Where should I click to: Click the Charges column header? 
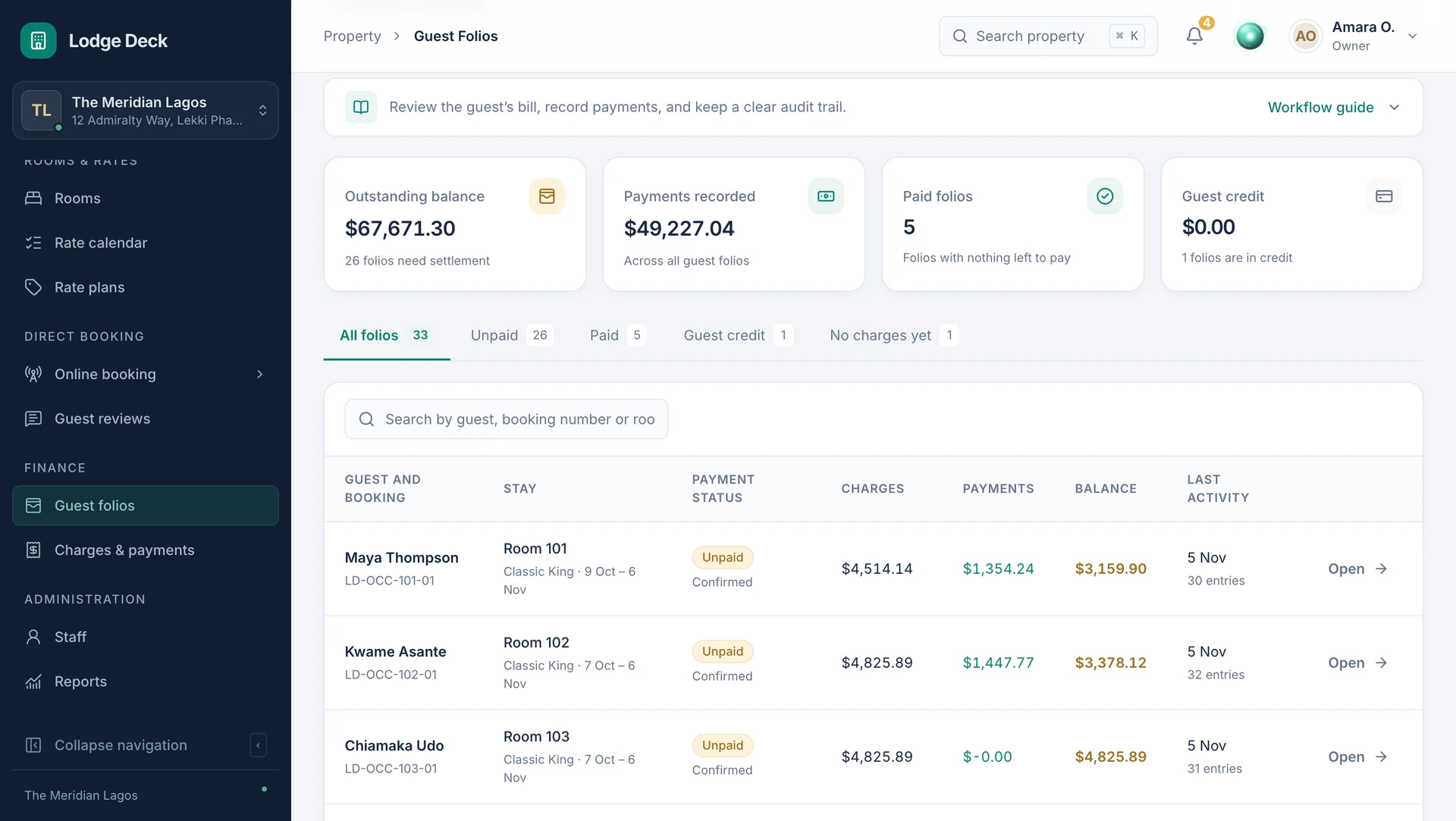pos(873,489)
